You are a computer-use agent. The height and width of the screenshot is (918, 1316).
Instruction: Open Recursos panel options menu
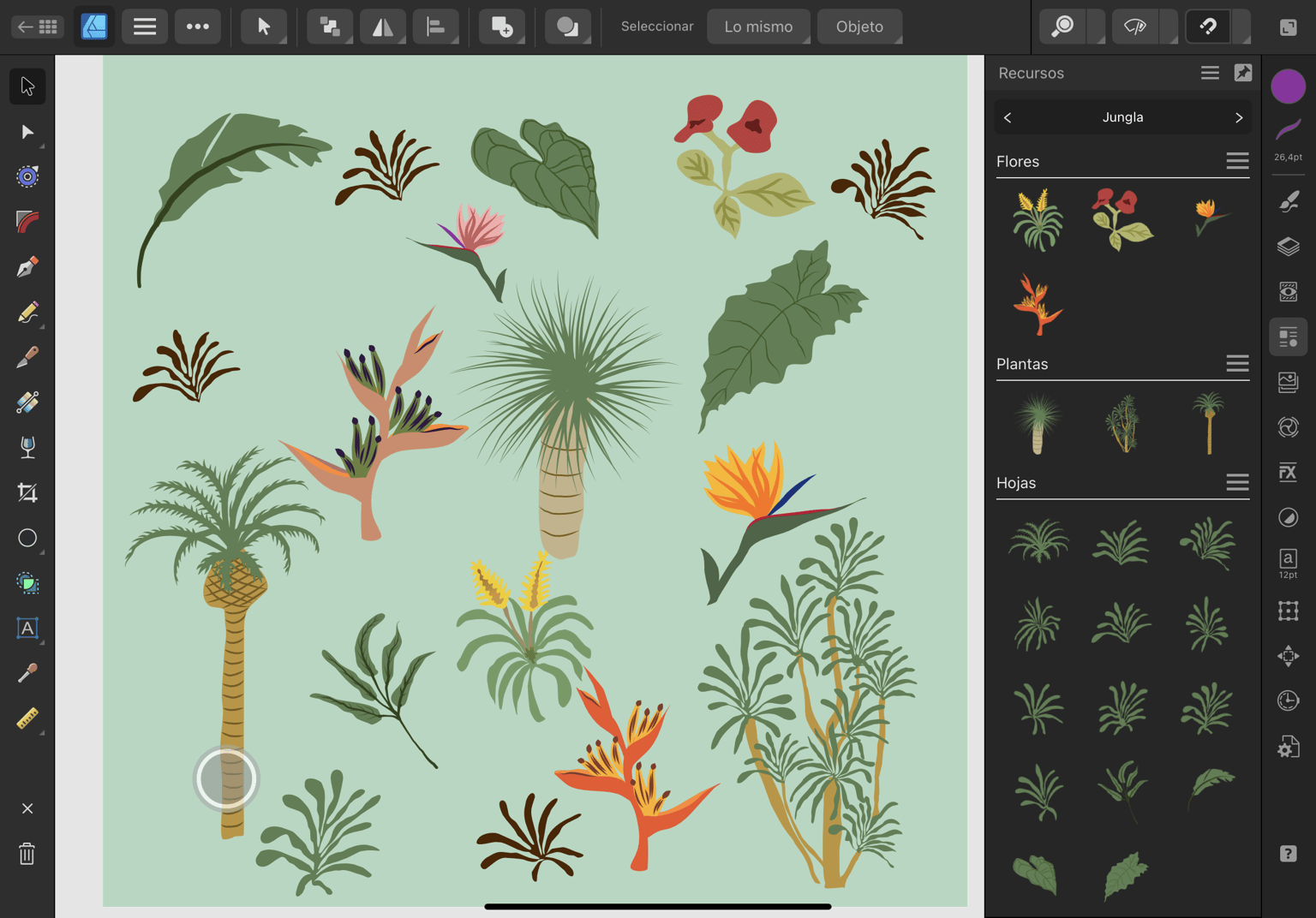(1210, 73)
